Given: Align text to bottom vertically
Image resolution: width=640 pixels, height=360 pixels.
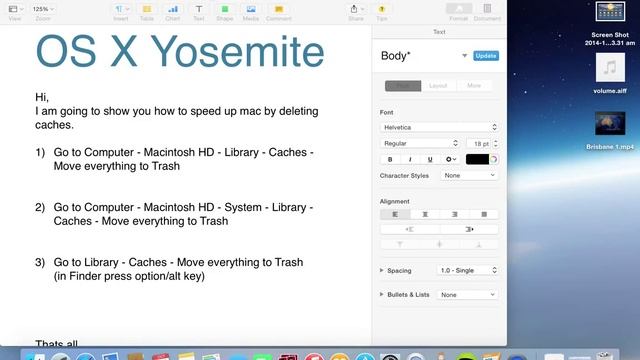Looking at the screenshot, I should tap(479, 244).
